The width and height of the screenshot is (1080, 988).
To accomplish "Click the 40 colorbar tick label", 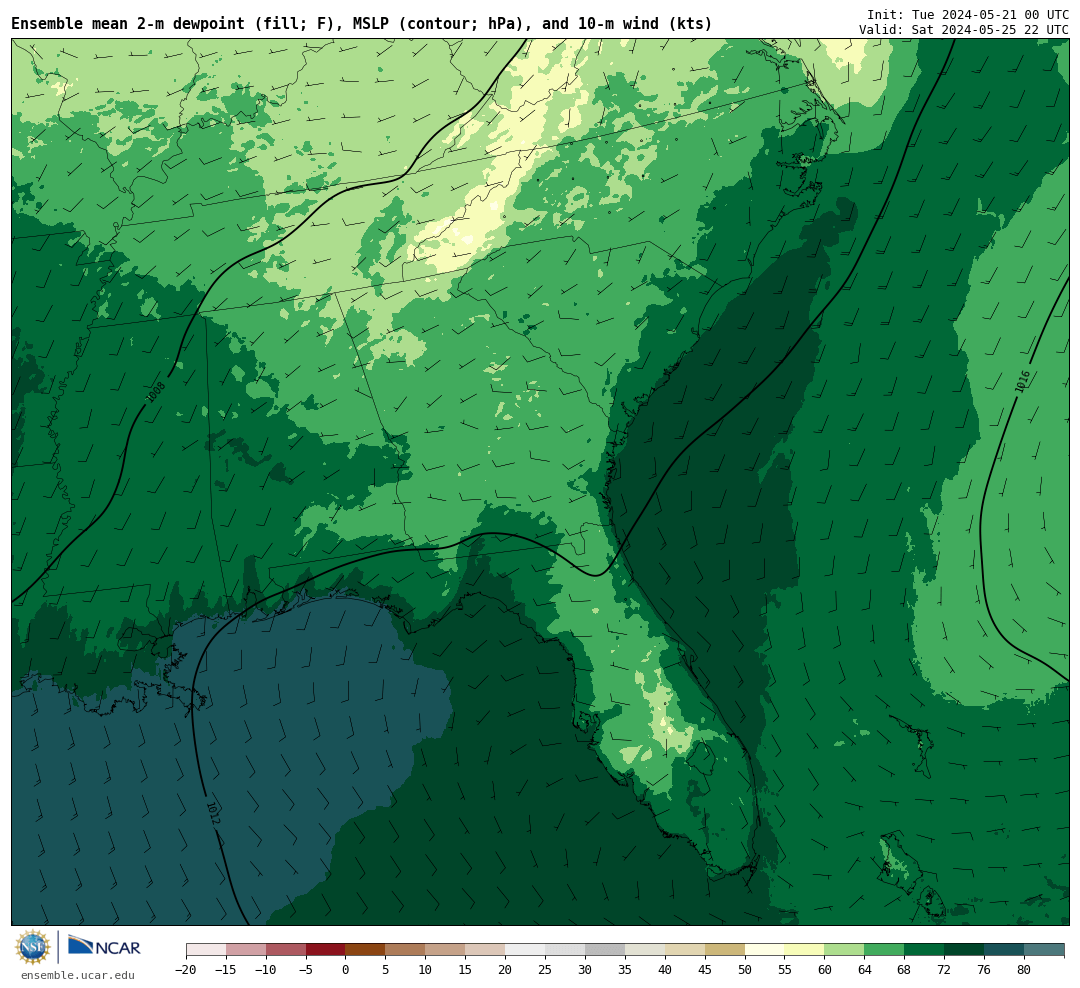I will (665, 970).
